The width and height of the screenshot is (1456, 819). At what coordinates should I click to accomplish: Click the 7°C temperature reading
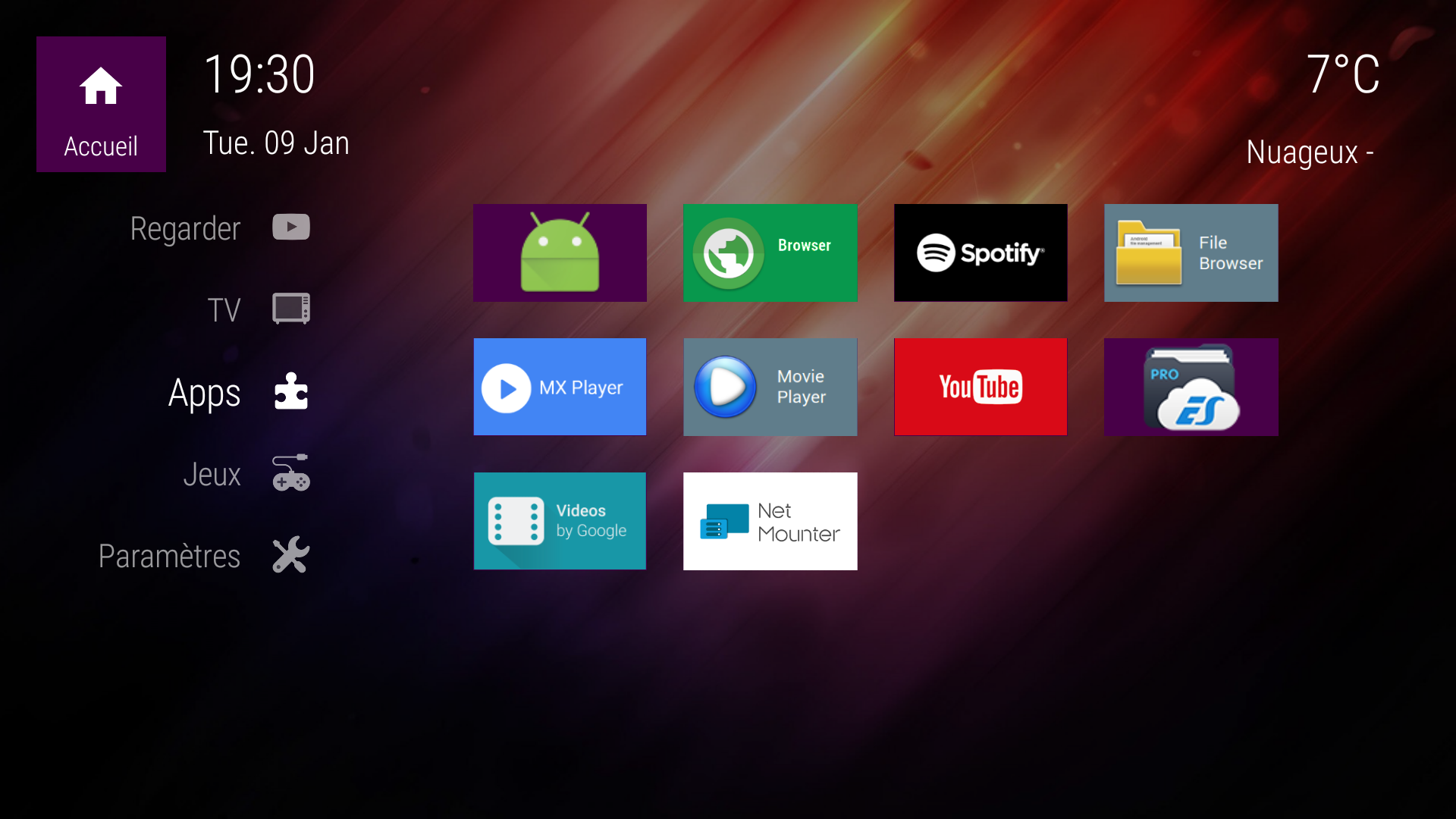[1343, 74]
